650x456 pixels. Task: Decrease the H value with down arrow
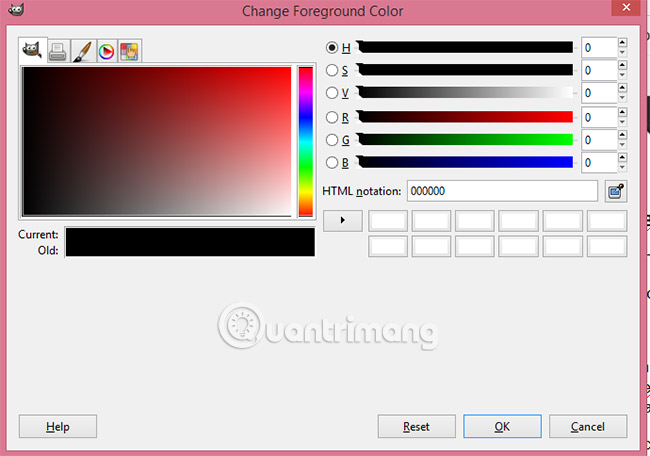pos(622,53)
